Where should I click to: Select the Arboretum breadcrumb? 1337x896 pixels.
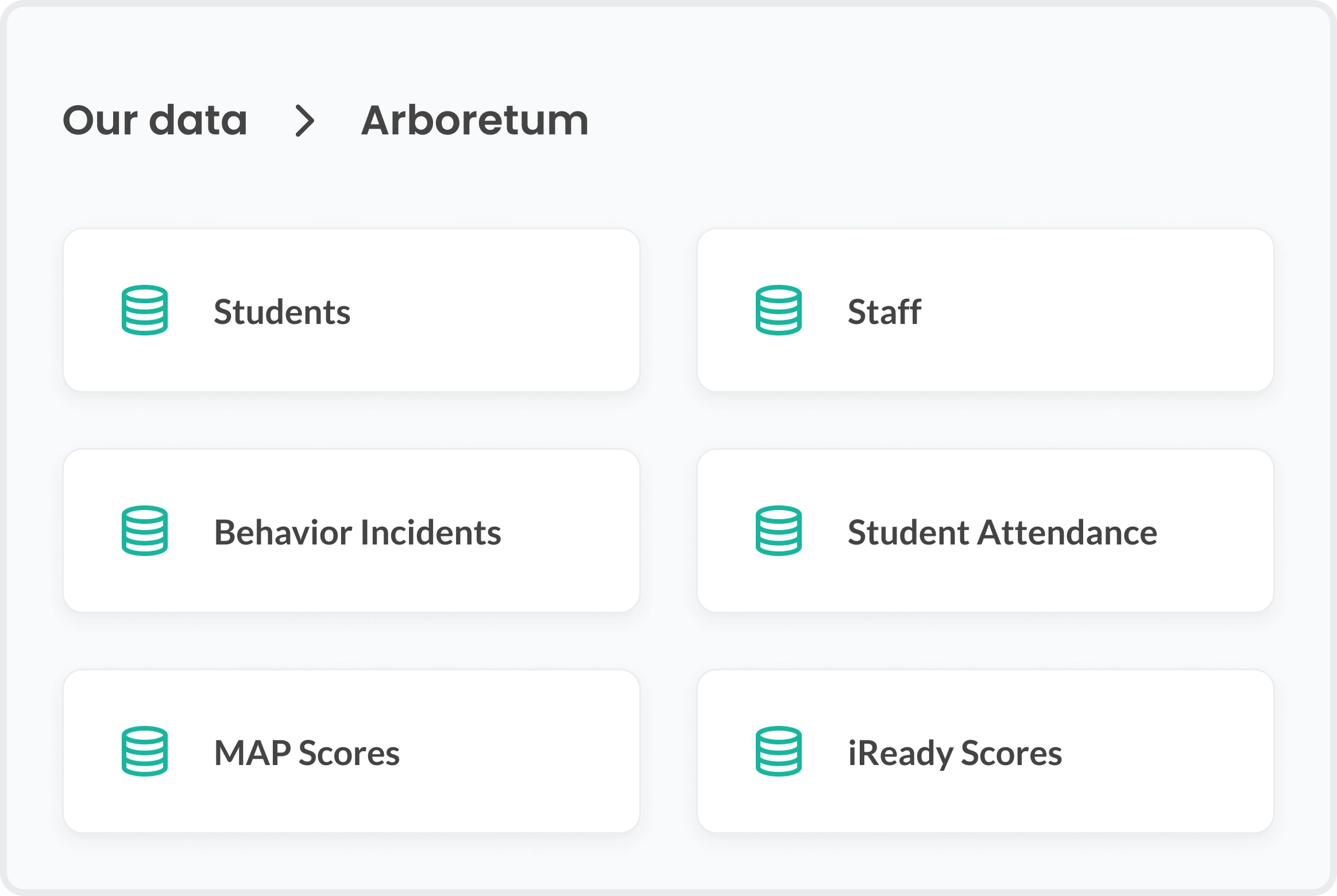[x=475, y=121]
